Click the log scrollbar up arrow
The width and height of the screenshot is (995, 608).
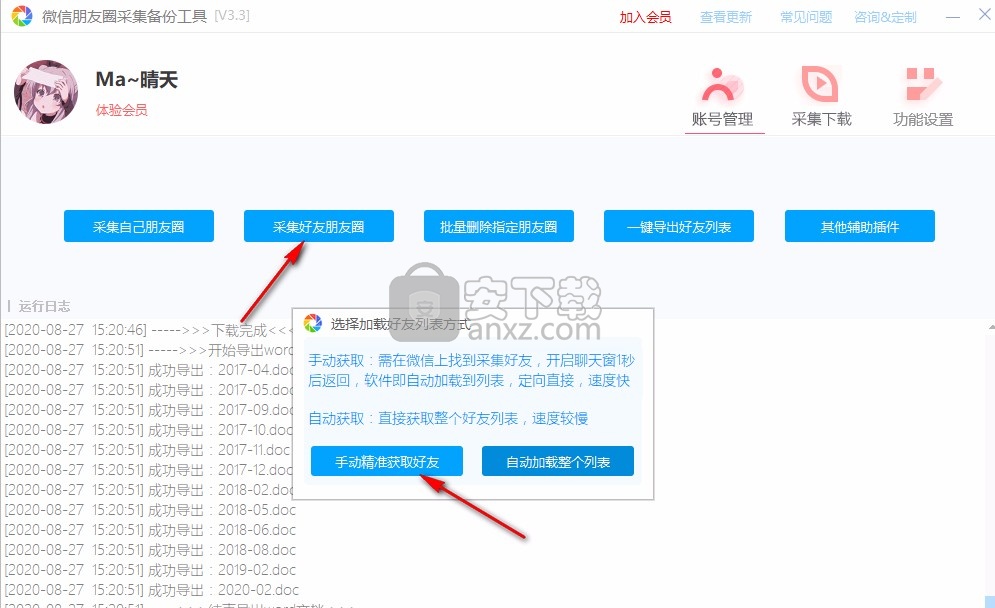[991, 326]
